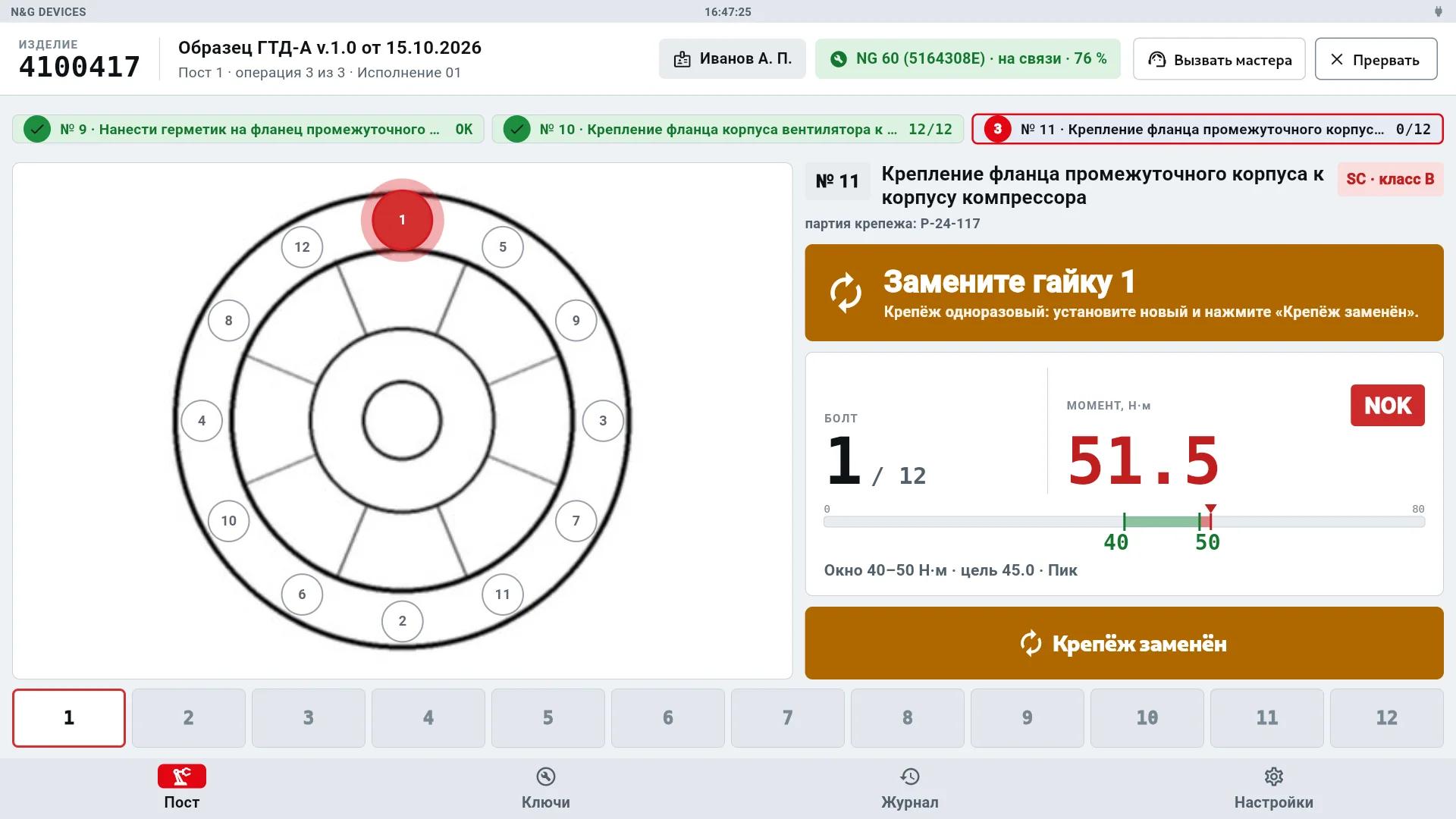This screenshot has height=819, width=1456.
Task: Open step № 9 Нанести герметик tab
Action: click(248, 129)
